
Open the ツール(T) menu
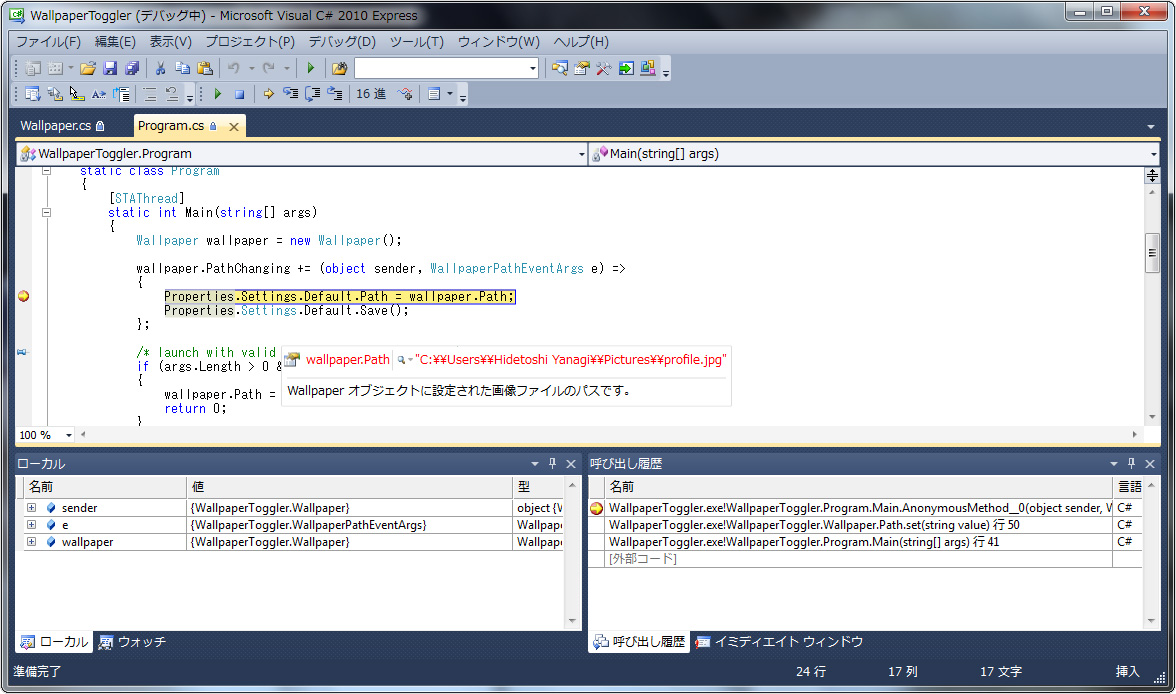417,41
